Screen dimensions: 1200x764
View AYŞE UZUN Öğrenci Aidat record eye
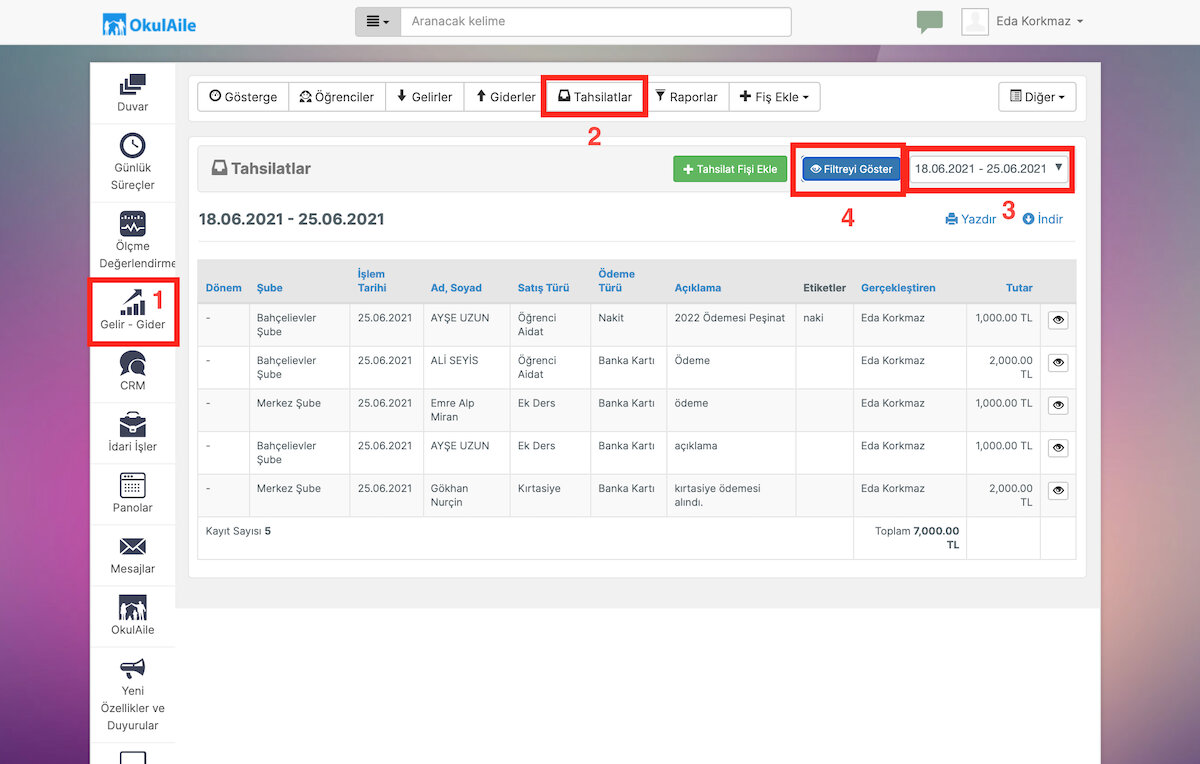[x=1058, y=320]
